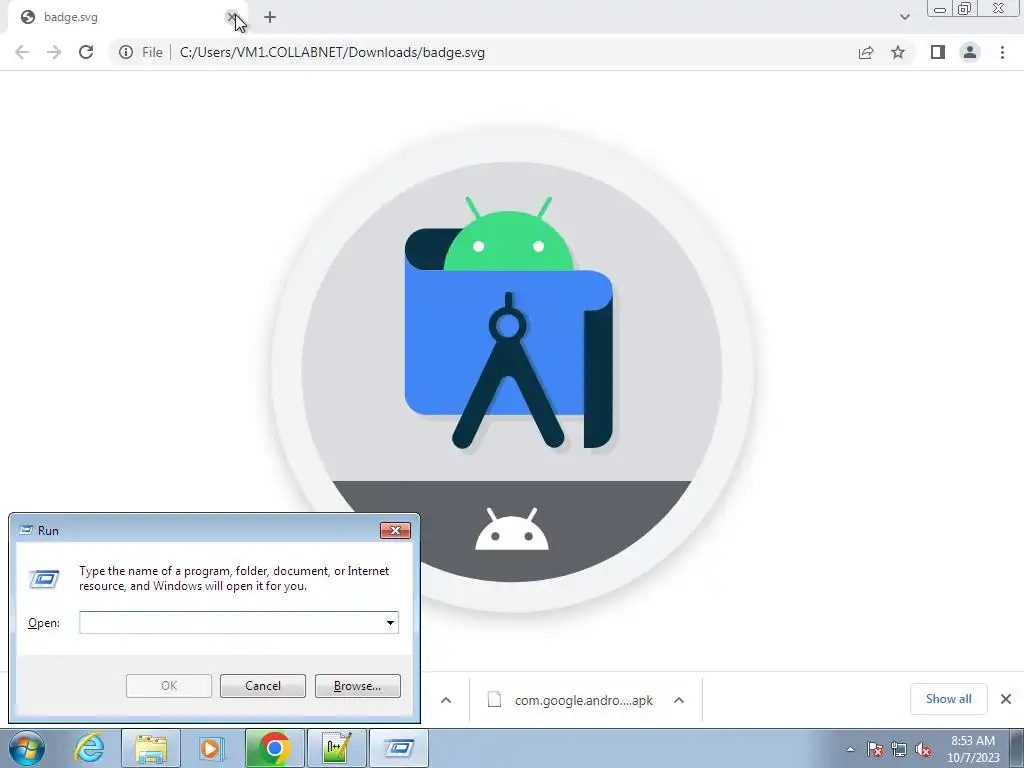Open the tab search chevron

pyautogui.click(x=904, y=17)
